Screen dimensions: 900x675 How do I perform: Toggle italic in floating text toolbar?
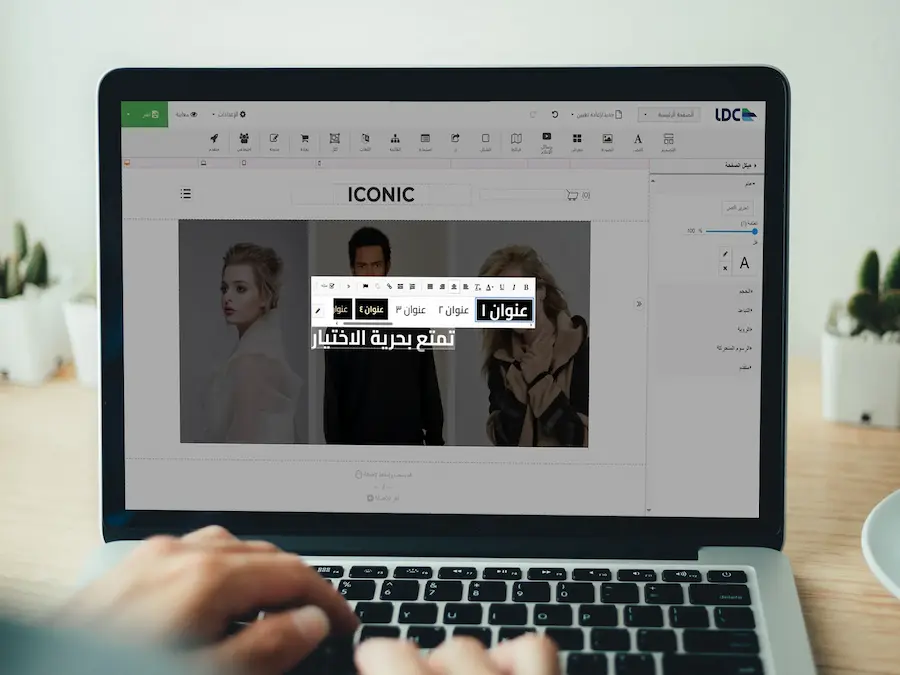[x=514, y=287]
